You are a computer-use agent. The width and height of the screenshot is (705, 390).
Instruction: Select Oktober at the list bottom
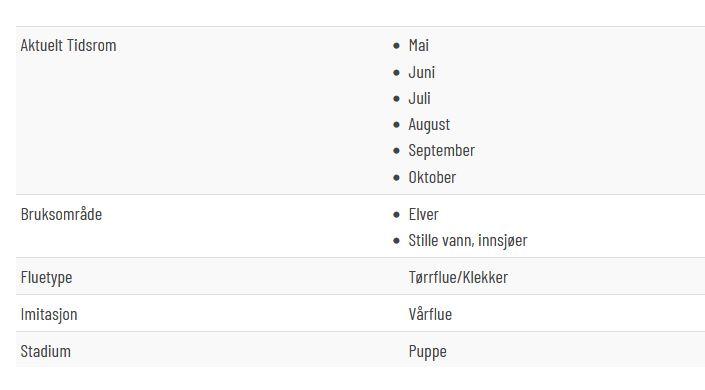(x=432, y=177)
